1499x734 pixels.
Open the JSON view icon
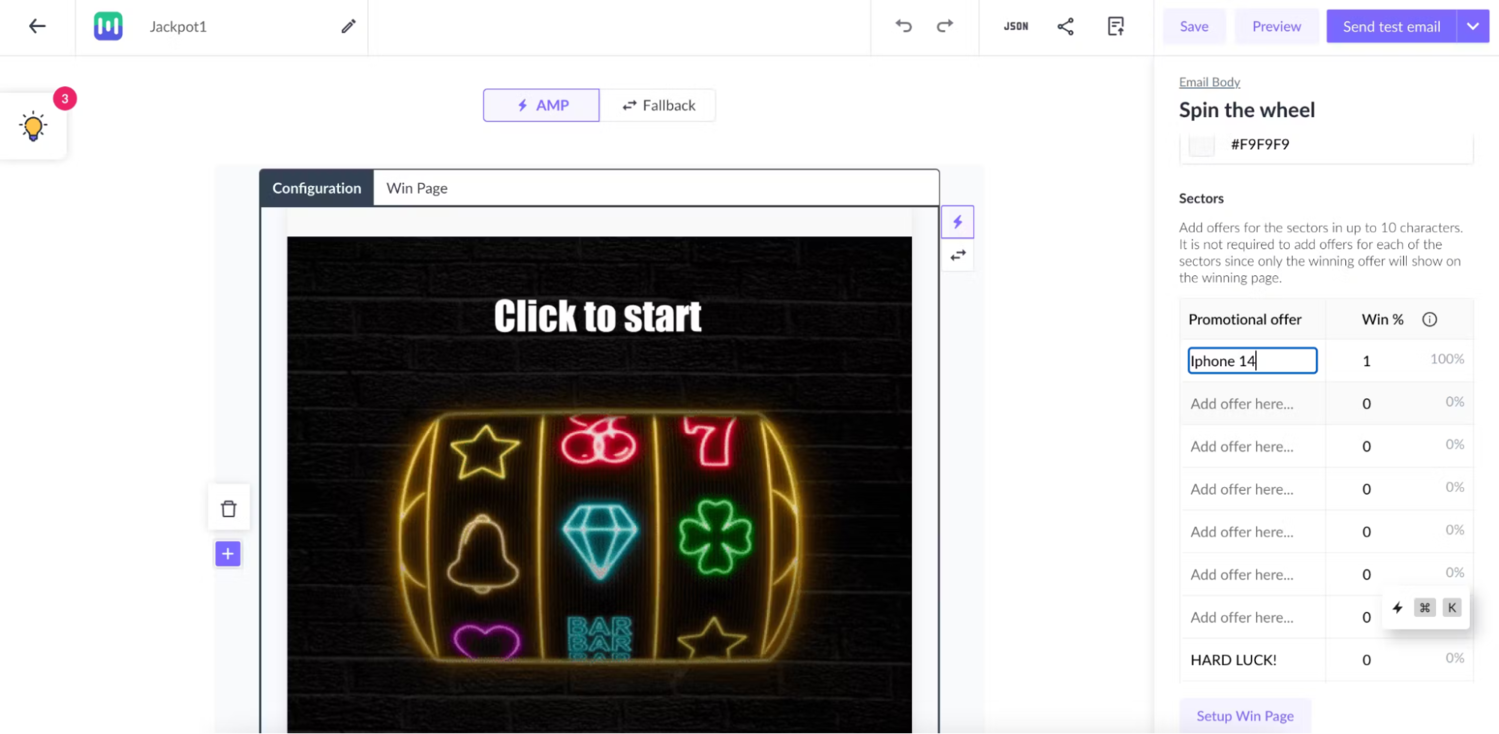(x=1015, y=26)
